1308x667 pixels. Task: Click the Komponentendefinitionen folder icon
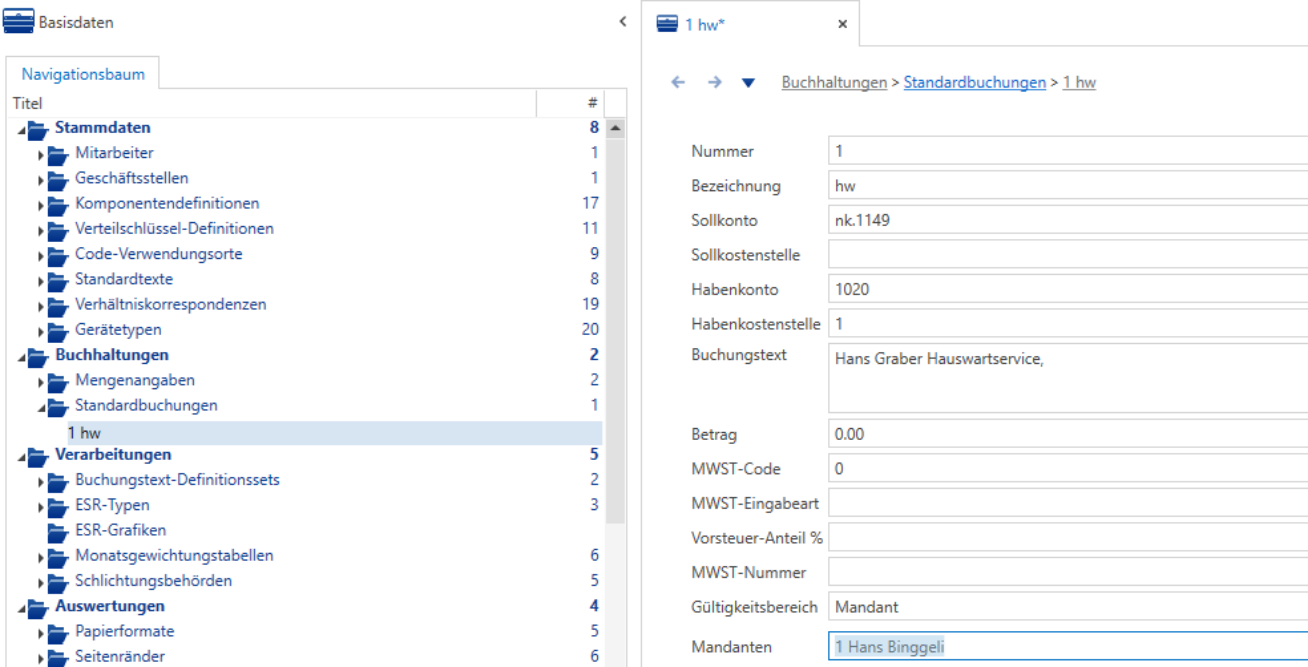pyautogui.click(x=57, y=204)
